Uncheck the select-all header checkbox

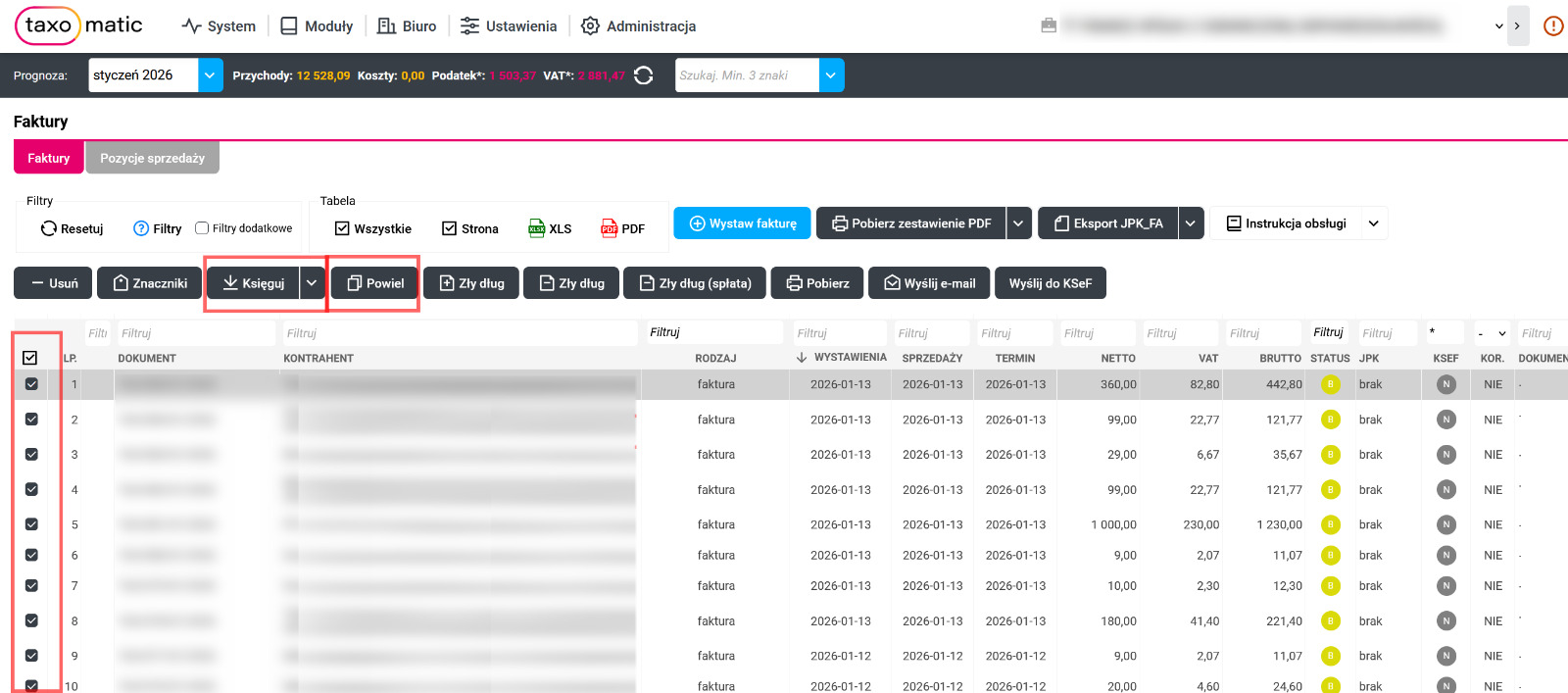30,358
